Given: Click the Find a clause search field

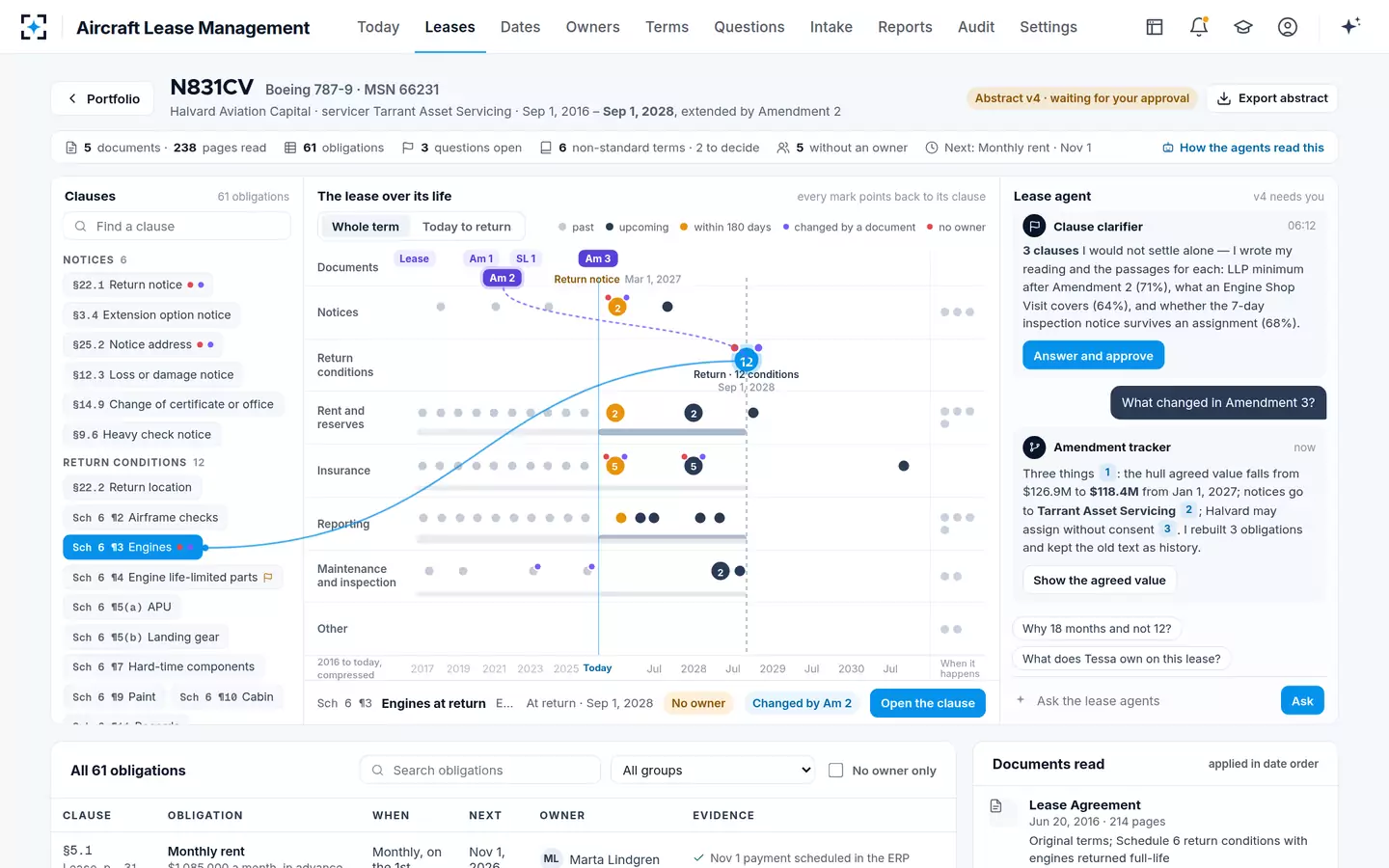Looking at the screenshot, I should click(177, 226).
